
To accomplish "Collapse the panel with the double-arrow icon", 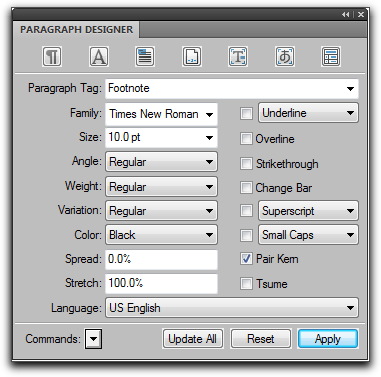I will [346, 15].
